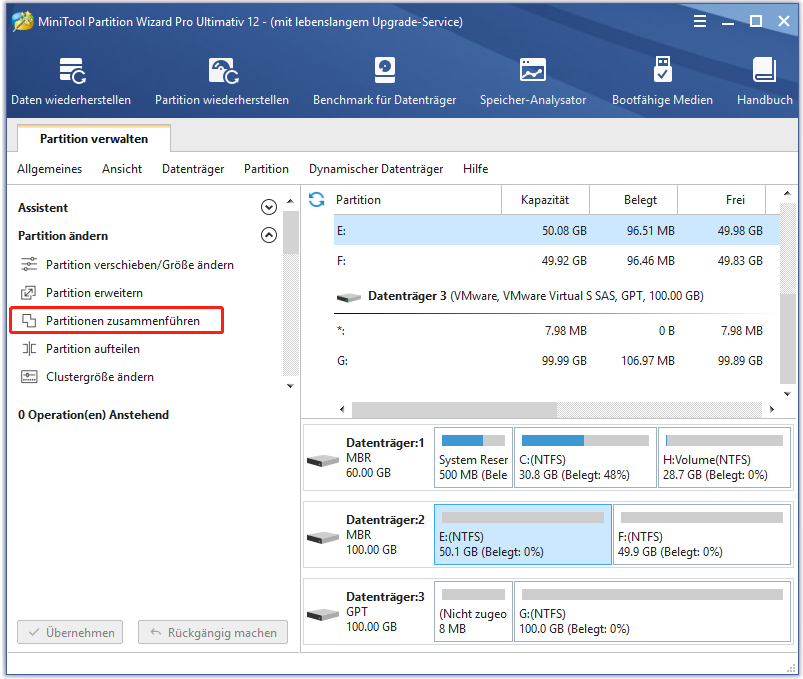Image resolution: width=803 pixels, height=679 pixels.
Task: Click Partition aufteilen link
Action: (93, 349)
